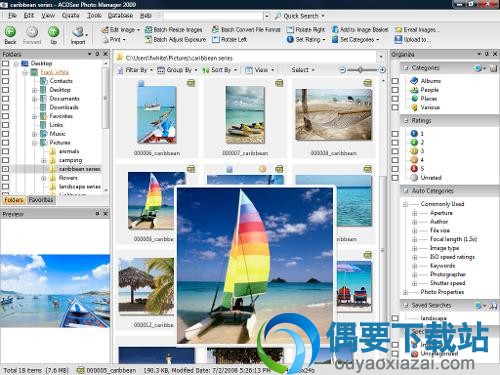
Task: Open the Database menu
Action: pos(120,15)
